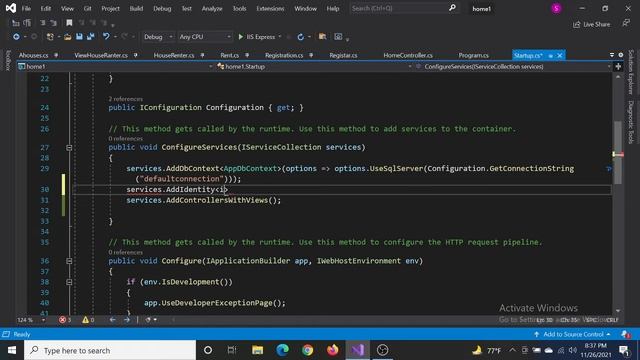This screenshot has height=360, width=640.
Task: Click the search magnifier icon in title bar
Action: (452, 8)
